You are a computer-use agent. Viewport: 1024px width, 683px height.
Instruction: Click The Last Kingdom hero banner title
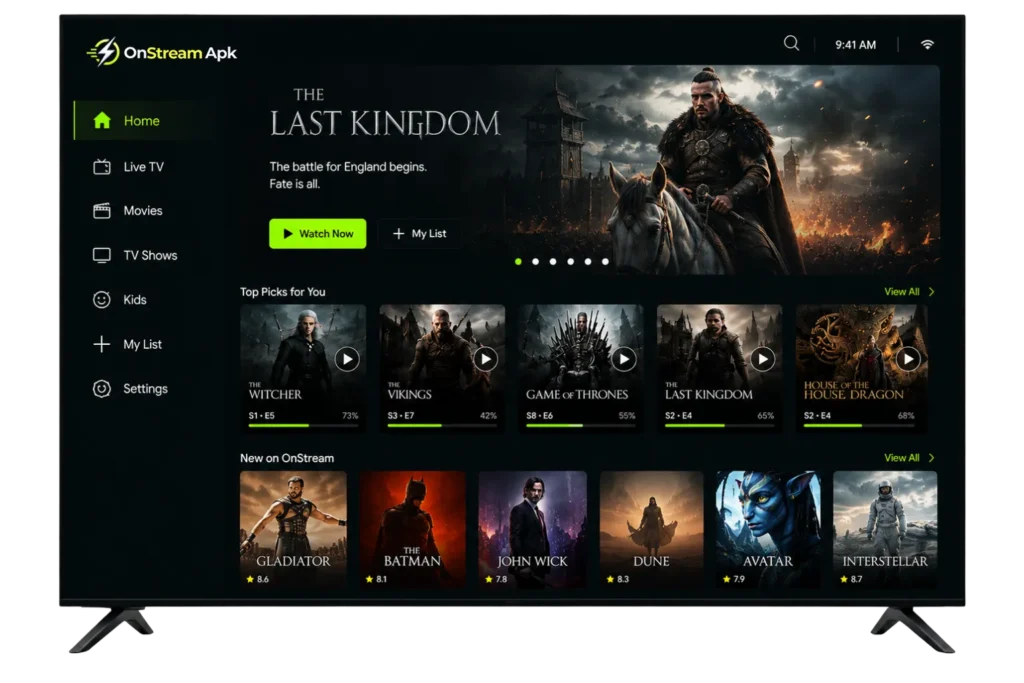(385, 114)
